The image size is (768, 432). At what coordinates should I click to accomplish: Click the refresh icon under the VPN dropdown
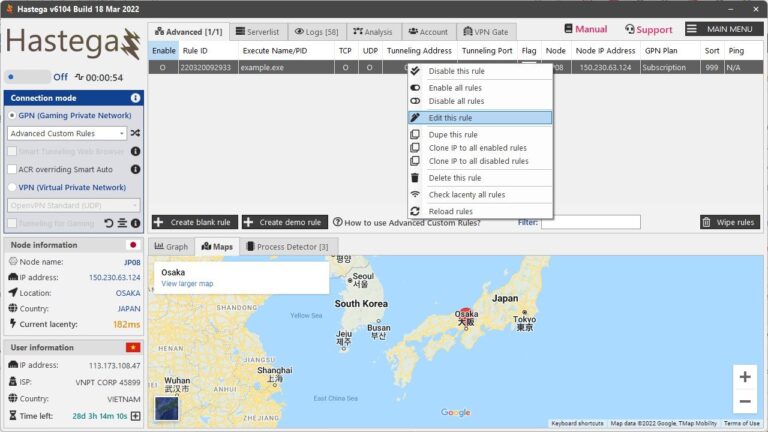pyautogui.click(x=109, y=223)
